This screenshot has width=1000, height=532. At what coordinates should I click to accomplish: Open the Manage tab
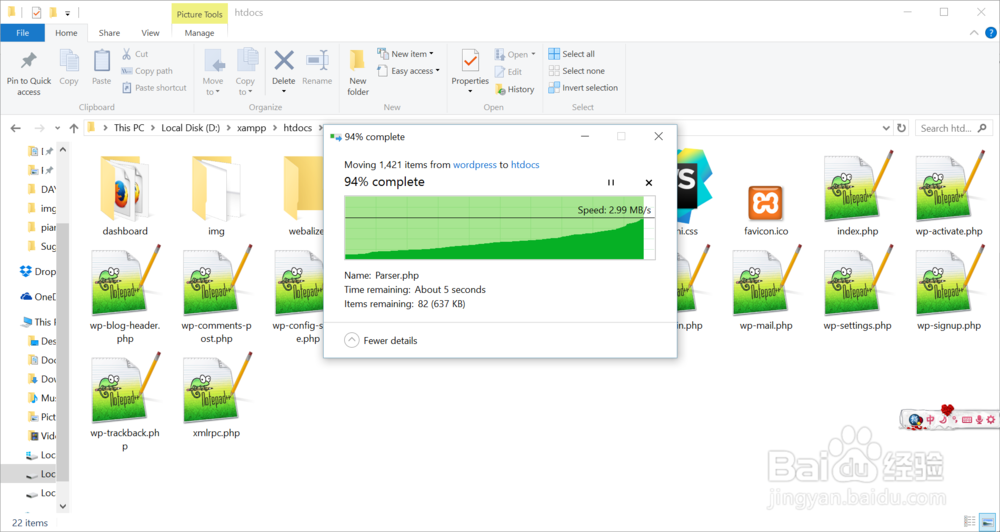[x=199, y=33]
